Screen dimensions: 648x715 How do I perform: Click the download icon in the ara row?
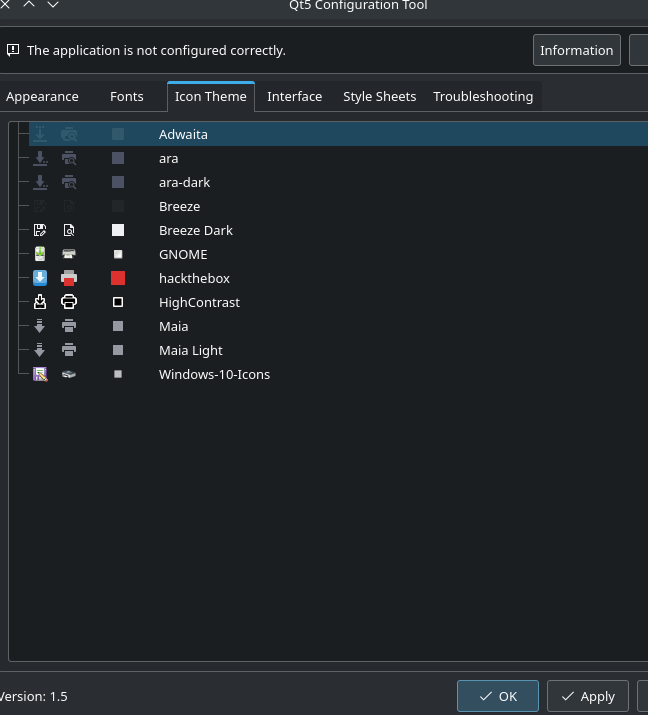(40, 158)
